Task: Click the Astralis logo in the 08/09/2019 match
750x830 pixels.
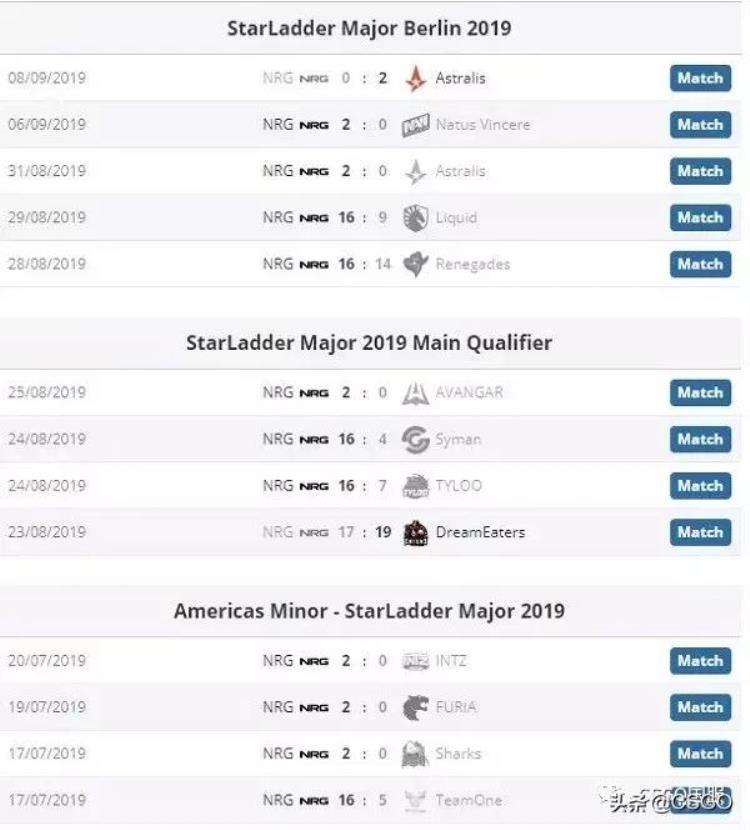Action: coord(415,78)
